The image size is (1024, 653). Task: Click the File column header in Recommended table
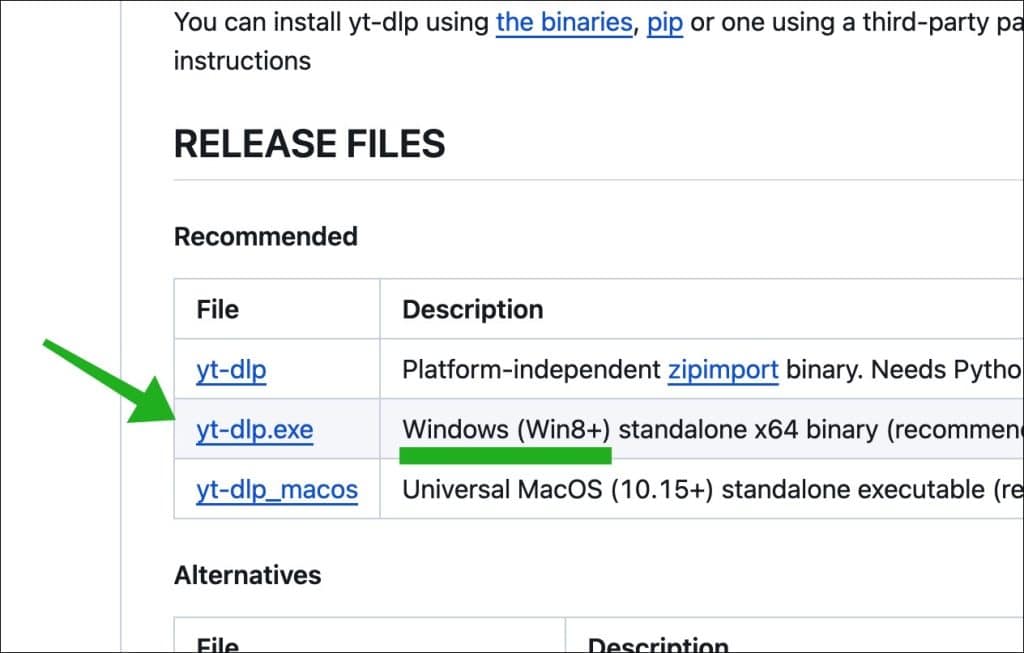pos(217,310)
